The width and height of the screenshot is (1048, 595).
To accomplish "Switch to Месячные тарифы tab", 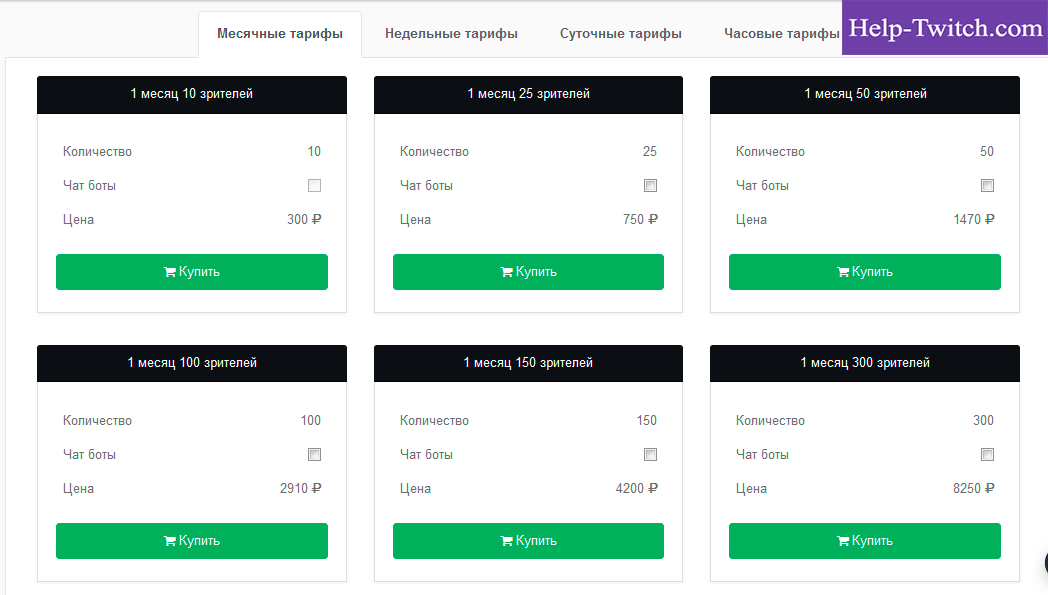I will 280,34.
